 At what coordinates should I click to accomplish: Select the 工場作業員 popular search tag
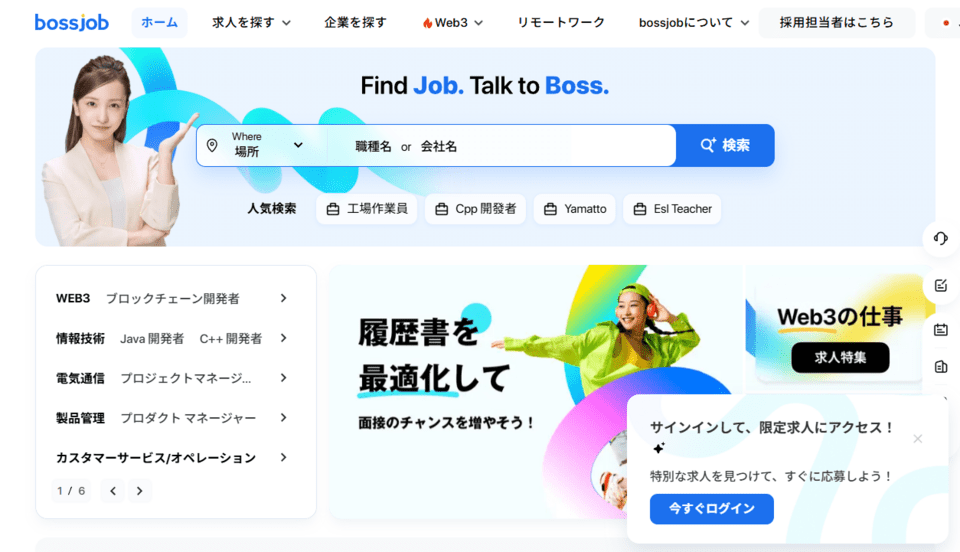point(367,209)
